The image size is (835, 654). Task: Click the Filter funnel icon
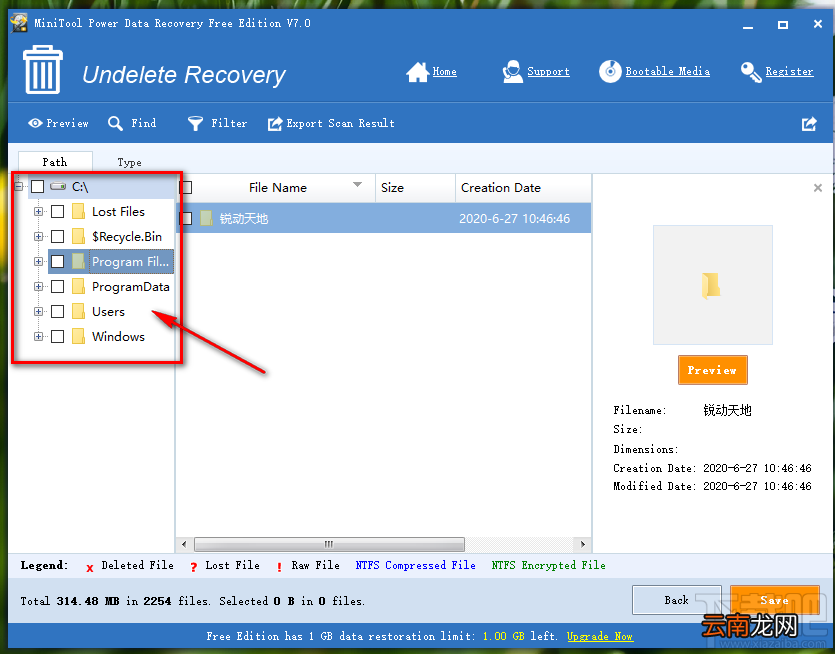point(195,124)
